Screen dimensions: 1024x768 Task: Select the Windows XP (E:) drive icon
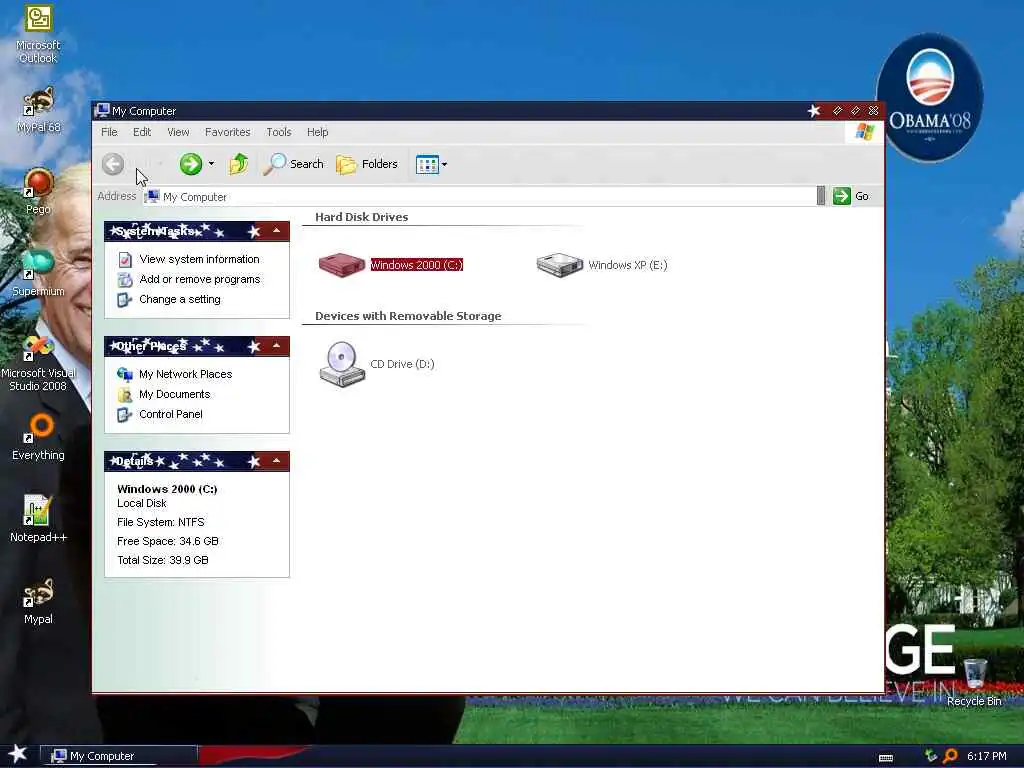[560, 264]
